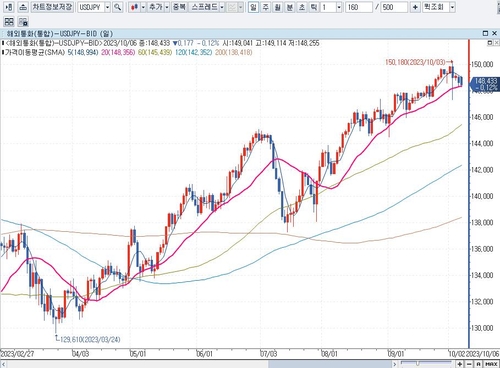500x368 pixels.
Task: Click the SMA 200 value 138,418 label
Action: coord(233,52)
